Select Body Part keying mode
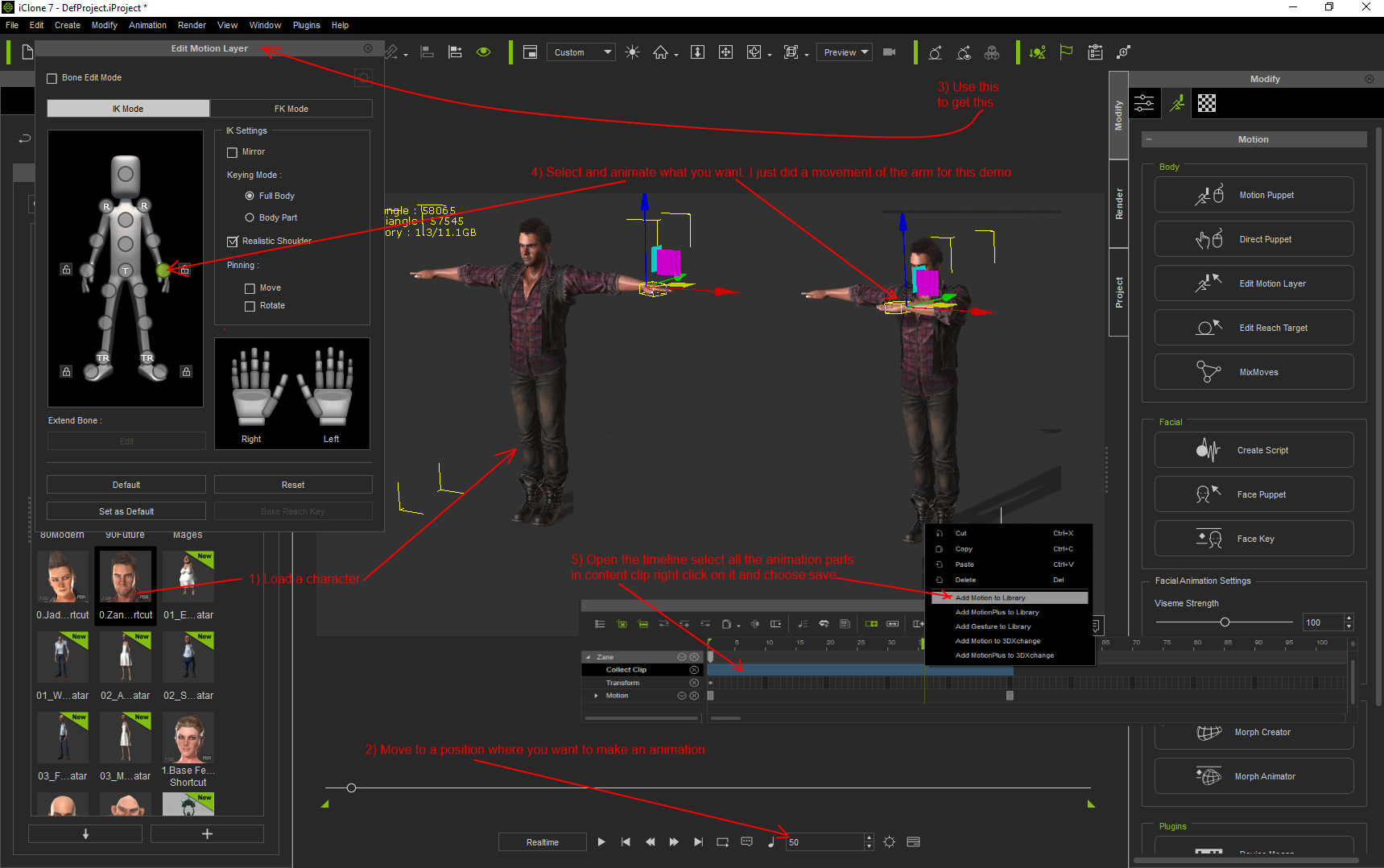Image resolution: width=1384 pixels, height=868 pixels. pos(250,217)
